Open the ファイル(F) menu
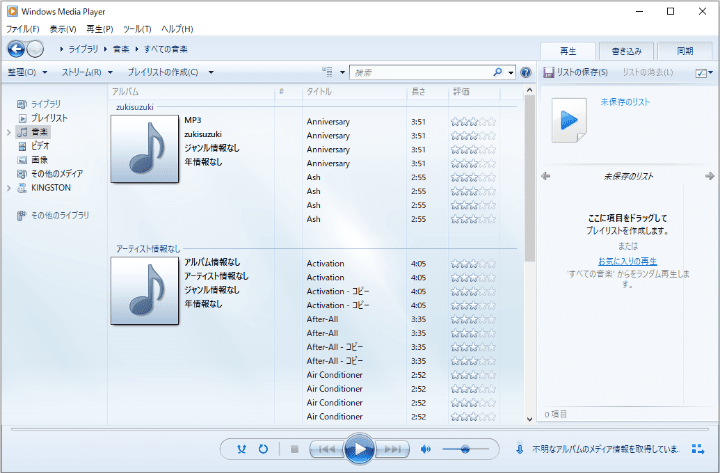Image resolution: width=720 pixels, height=473 pixels. point(22,29)
